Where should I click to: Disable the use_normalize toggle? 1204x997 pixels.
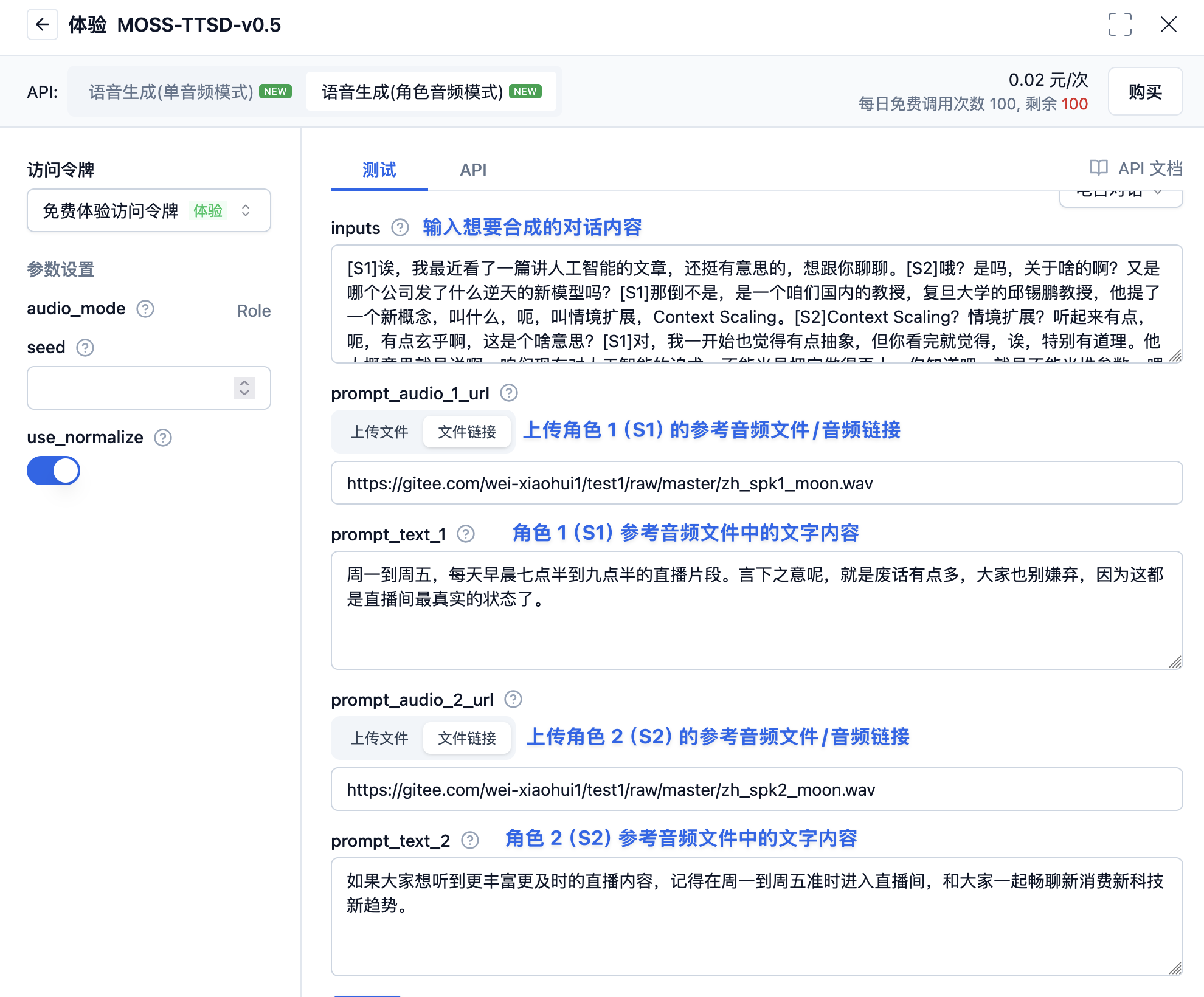coord(54,471)
